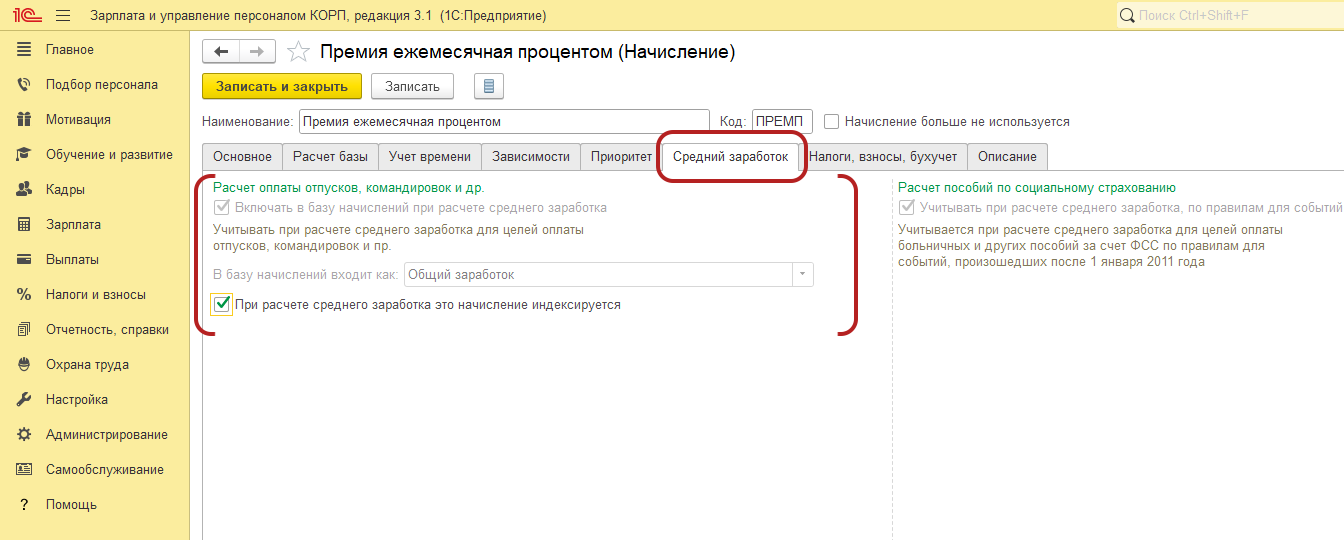Expand the Общий заработок dropdown arrow
Image resolution: width=1344 pixels, height=540 pixels.
[x=802, y=275]
